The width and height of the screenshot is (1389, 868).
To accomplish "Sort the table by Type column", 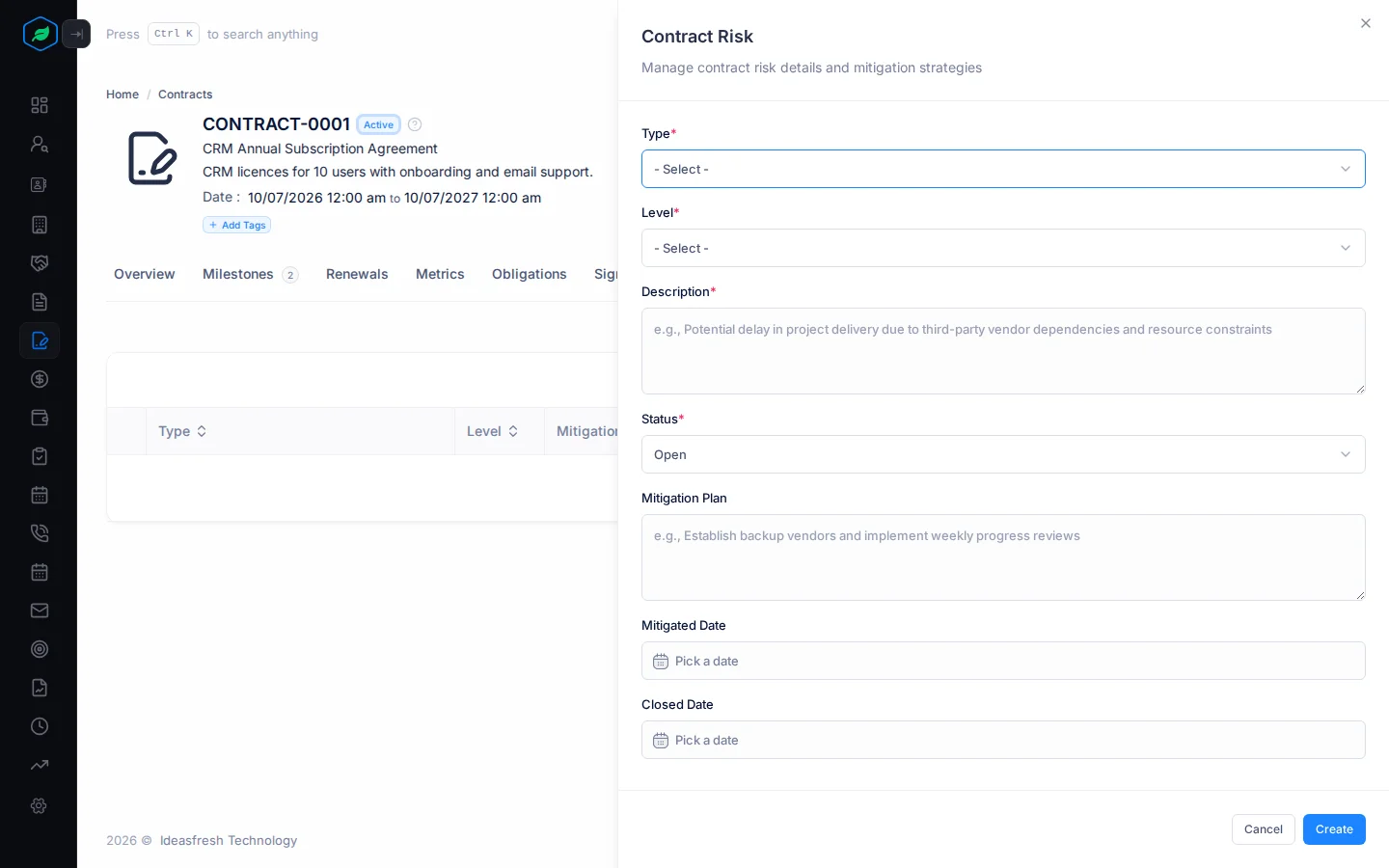I will pyautogui.click(x=182, y=431).
